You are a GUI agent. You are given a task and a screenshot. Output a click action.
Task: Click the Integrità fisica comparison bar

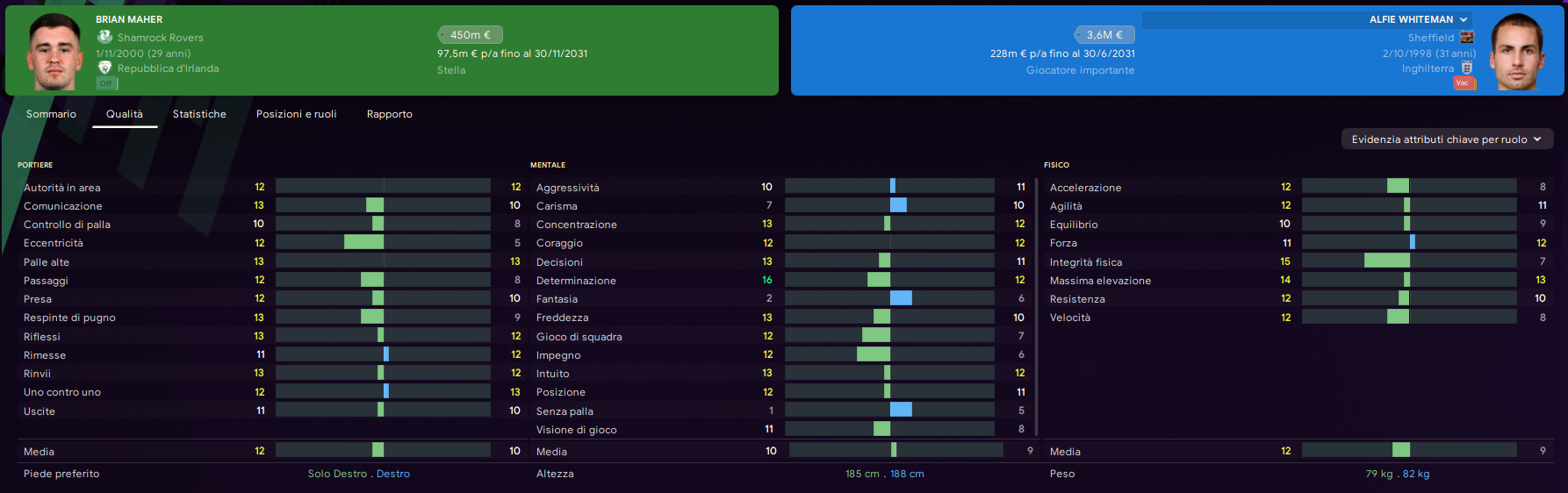(1408, 261)
